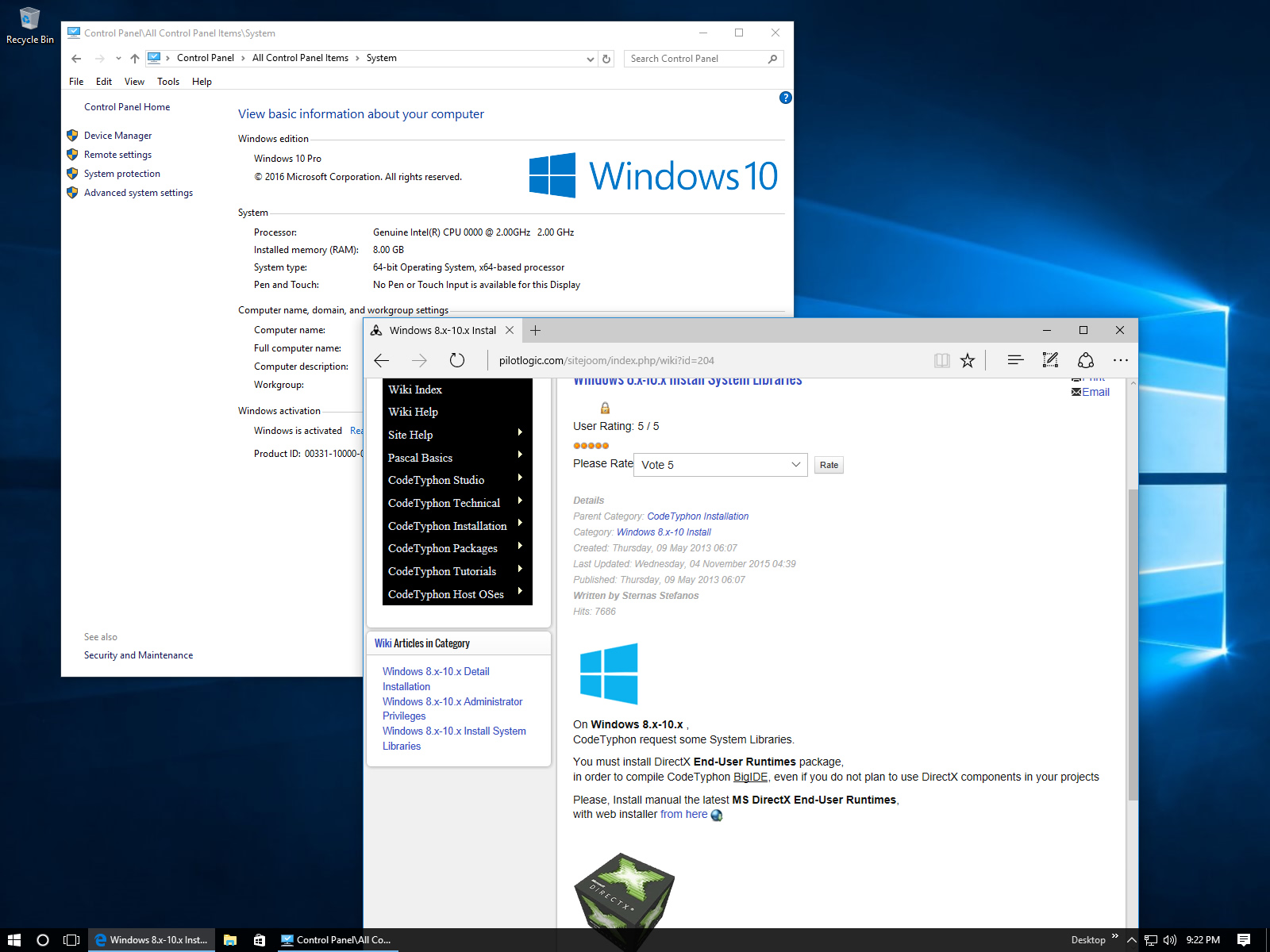Viewport: 1270px width, 952px height.
Task: Open Windows 8.x-10.x Administrator Privileges link
Action: [x=452, y=708]
